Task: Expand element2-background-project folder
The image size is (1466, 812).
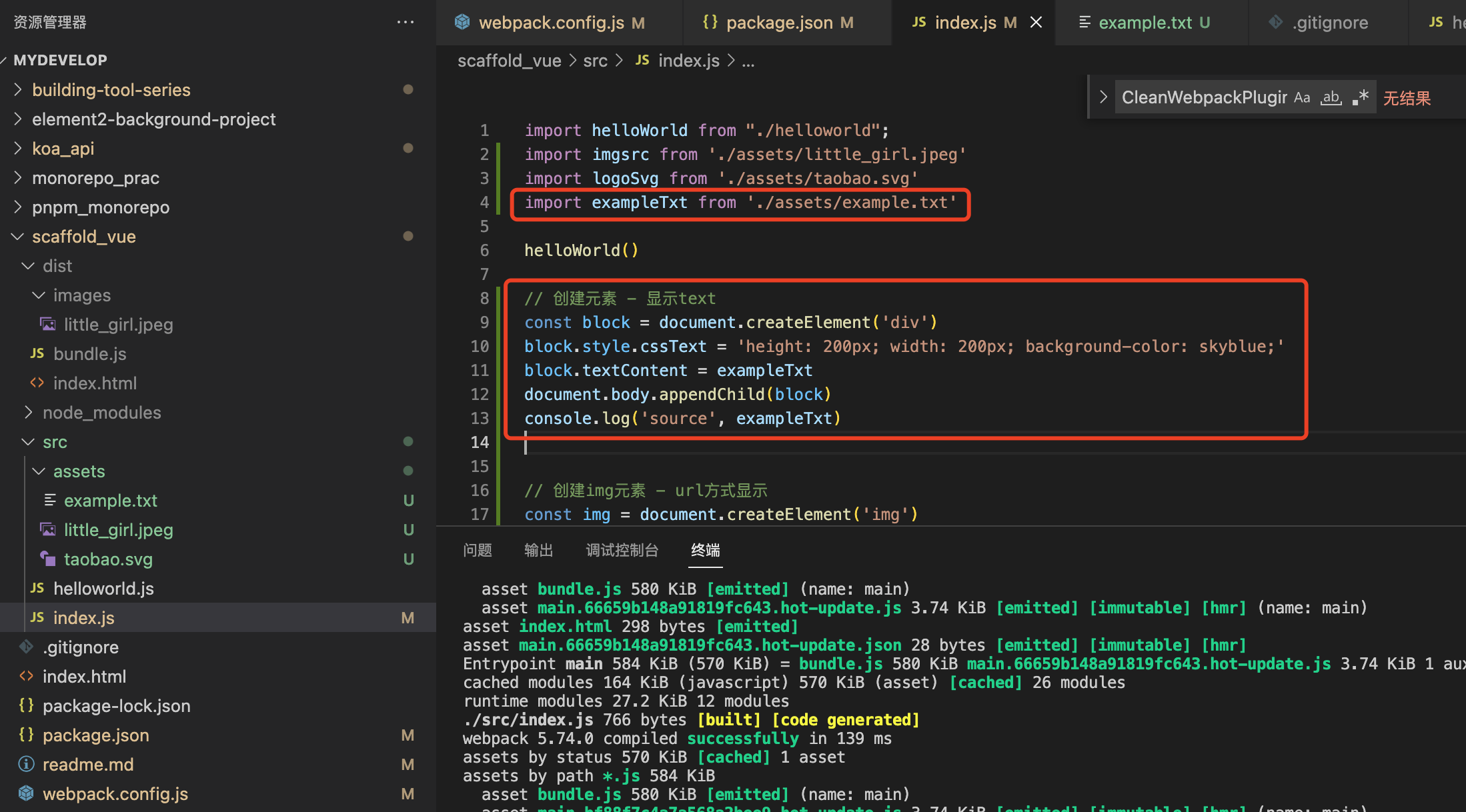Action: (19, 119)
